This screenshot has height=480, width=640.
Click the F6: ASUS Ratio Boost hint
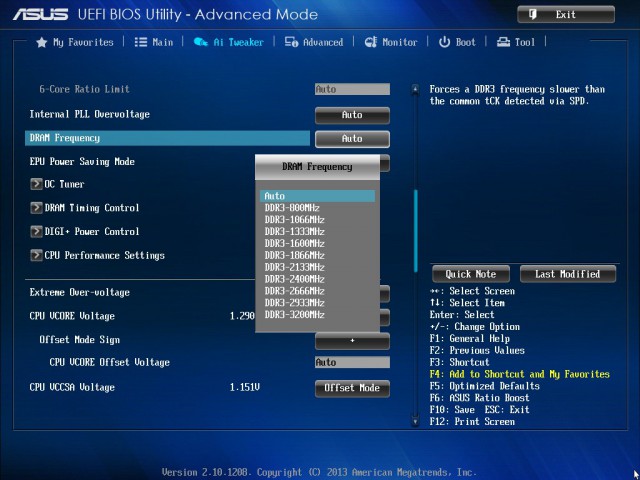[479, 398]
